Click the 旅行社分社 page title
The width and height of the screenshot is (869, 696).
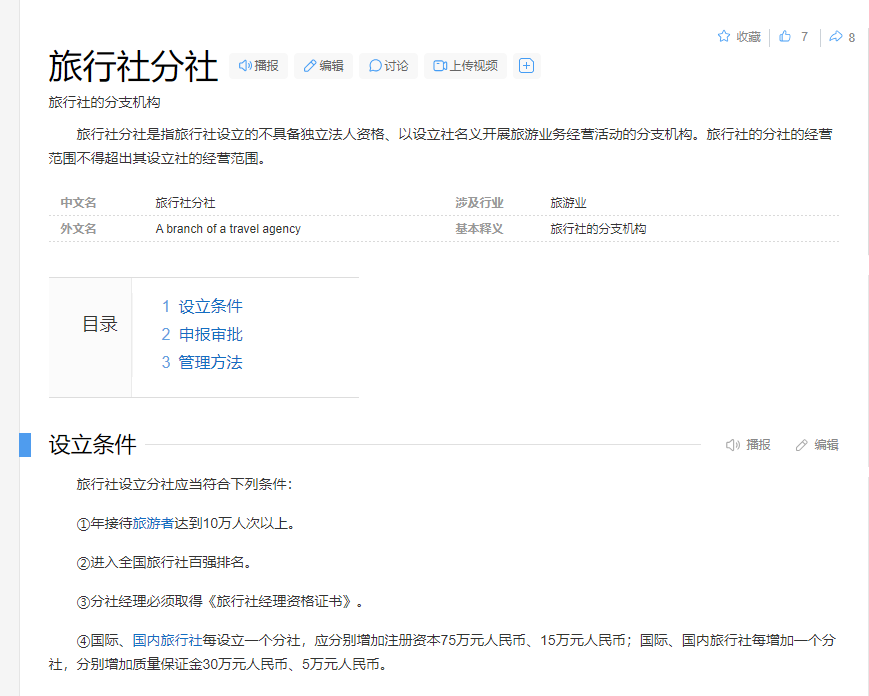click(x=133, y=67)
